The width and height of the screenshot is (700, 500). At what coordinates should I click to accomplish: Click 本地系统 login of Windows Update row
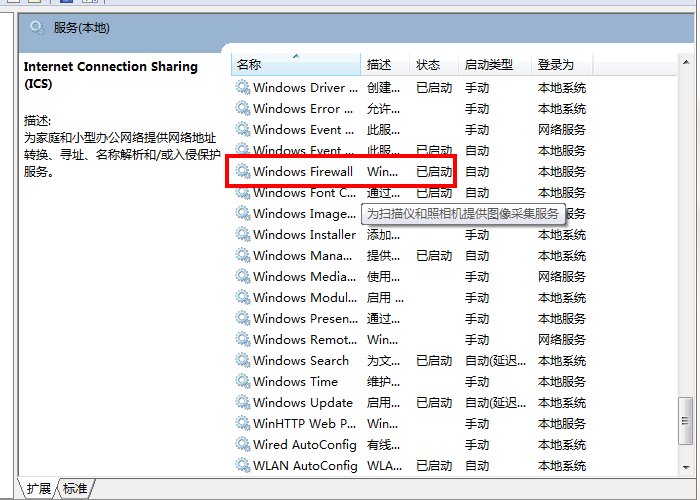[x=562, y=402]
